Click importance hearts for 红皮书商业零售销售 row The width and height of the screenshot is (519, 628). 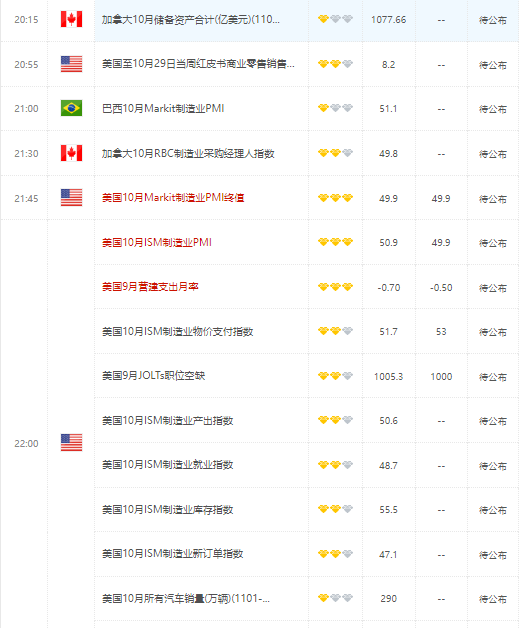[x=335, y=64]
